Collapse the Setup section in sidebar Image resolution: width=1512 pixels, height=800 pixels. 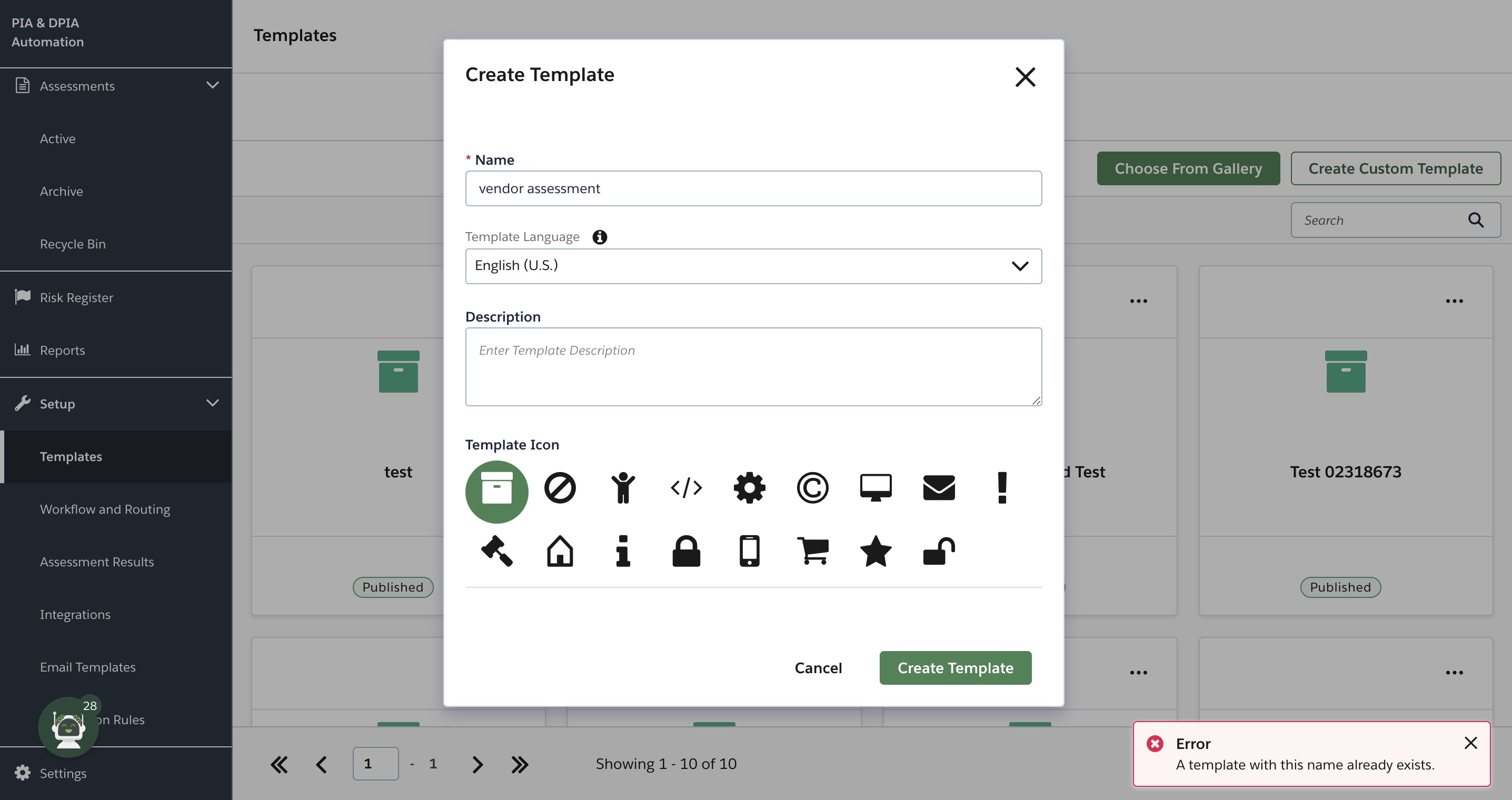[x=213, y=403]
